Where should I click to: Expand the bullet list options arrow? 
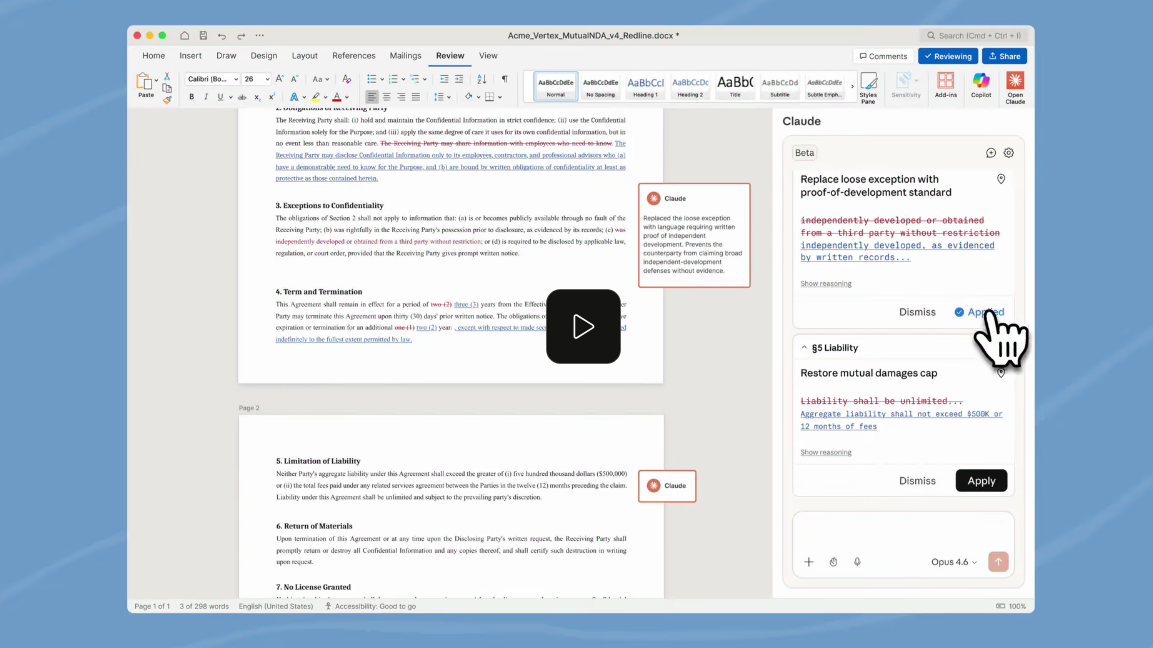[x=382, y=79]
